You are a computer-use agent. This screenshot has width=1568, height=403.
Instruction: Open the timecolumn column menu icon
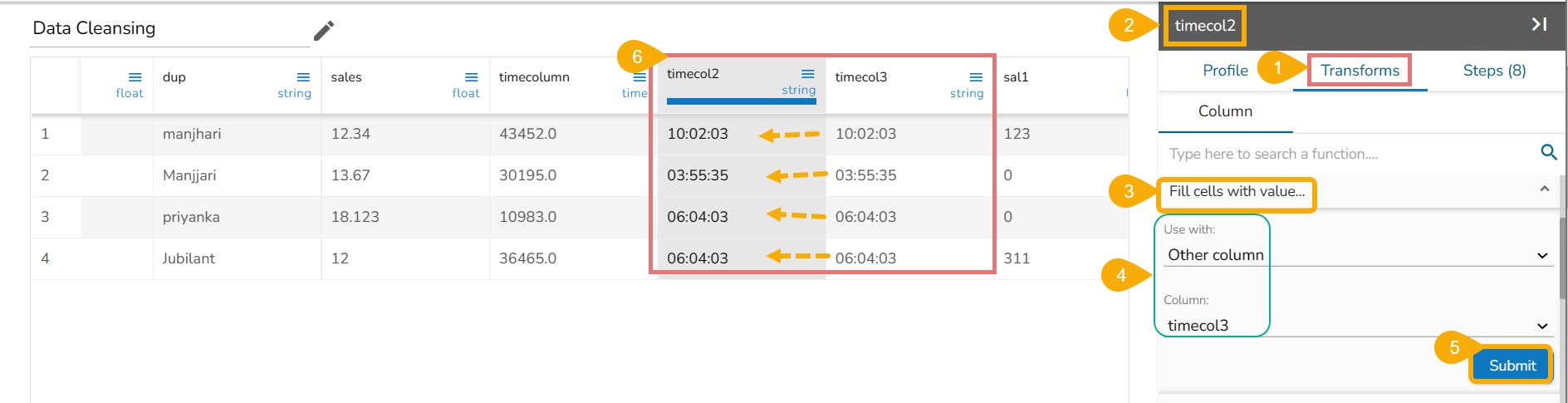pyautogui.click(x=639, y=77)
